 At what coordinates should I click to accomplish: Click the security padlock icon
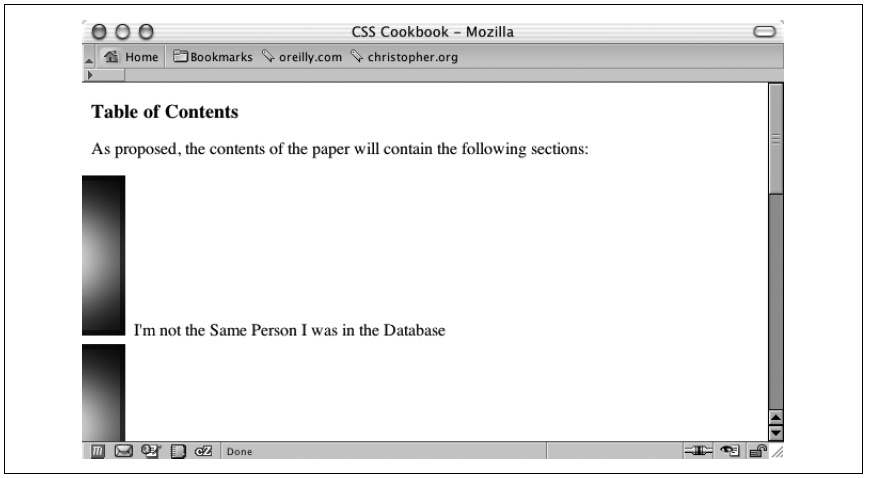(758, 451)
